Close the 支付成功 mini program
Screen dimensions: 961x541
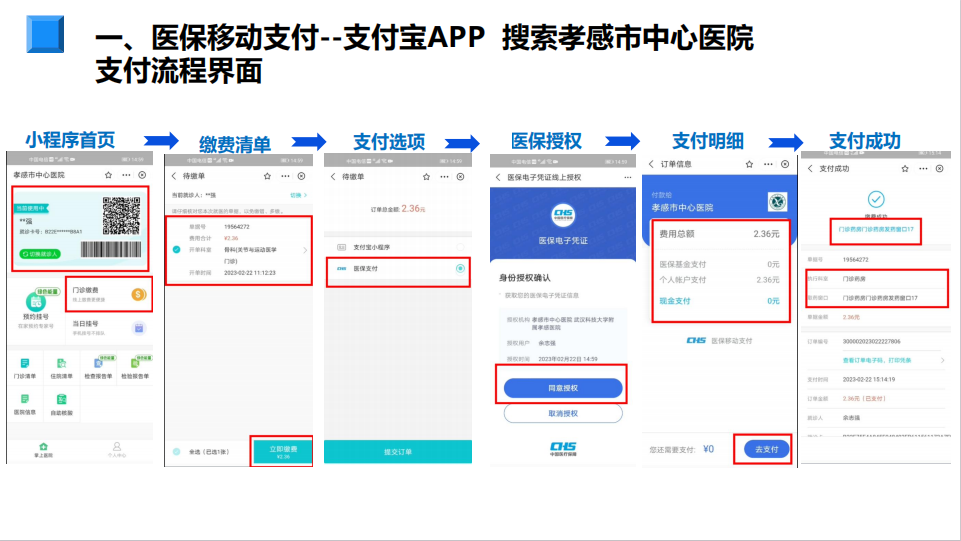point(940,168)
